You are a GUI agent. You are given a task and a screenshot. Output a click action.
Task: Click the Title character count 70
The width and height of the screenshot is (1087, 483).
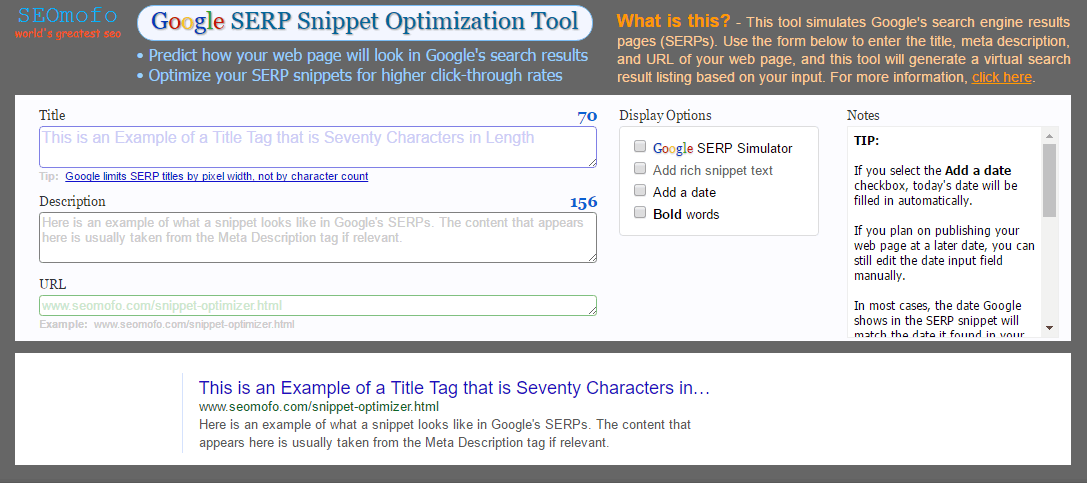587,116
